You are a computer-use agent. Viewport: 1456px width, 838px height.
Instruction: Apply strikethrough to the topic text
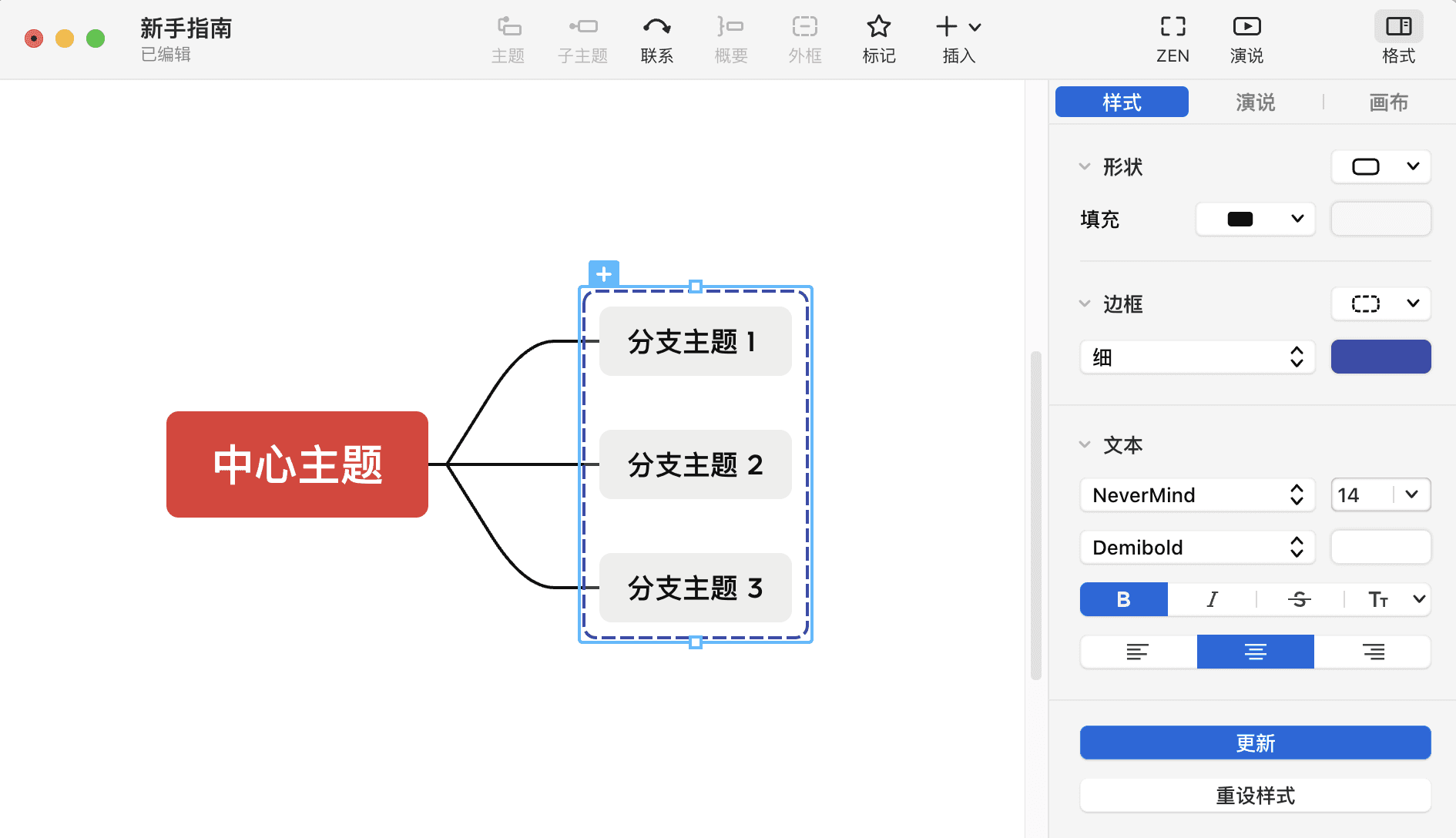pyautogui.click(x=1299, y=599)
